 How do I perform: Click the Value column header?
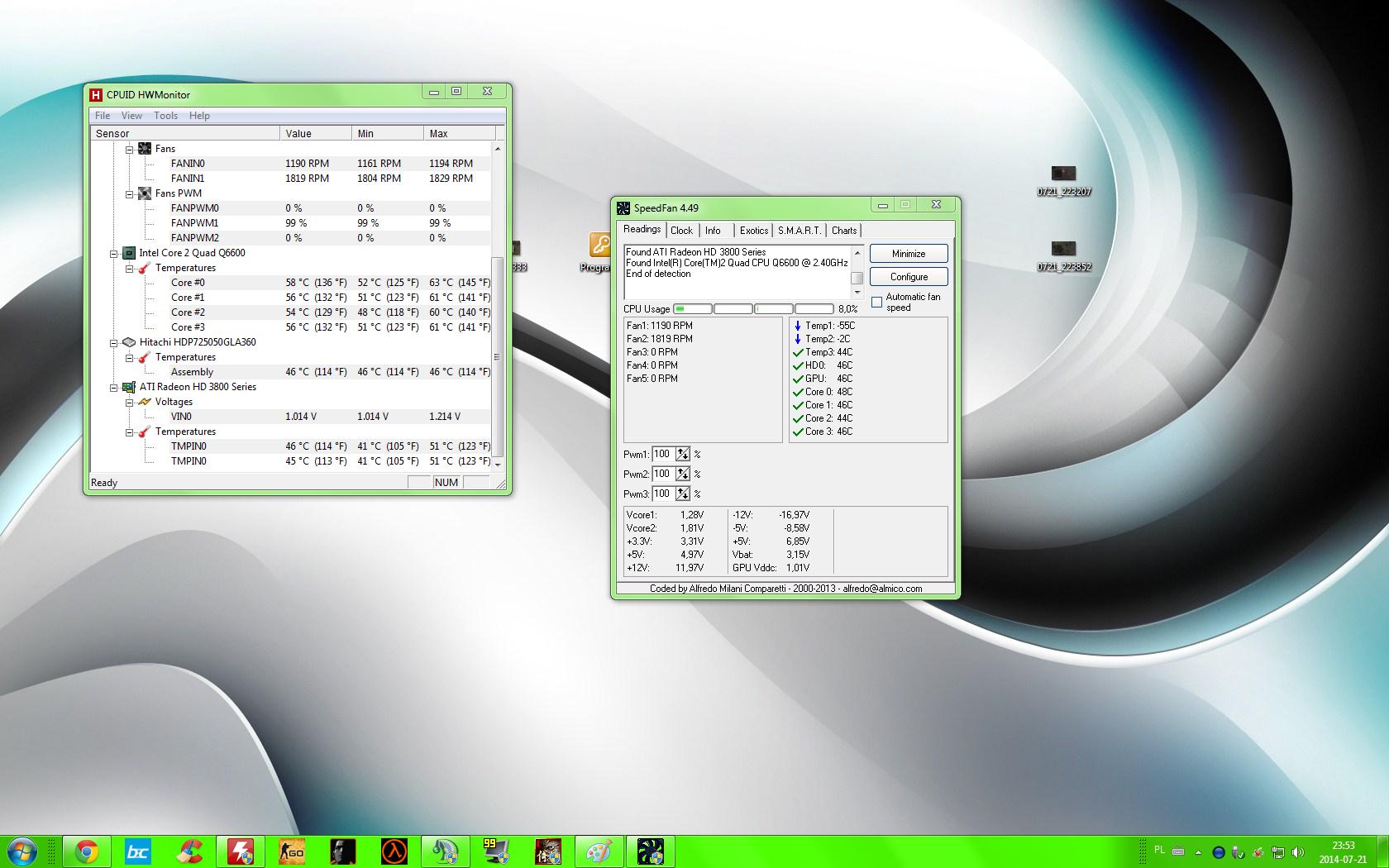click(316, 133)
